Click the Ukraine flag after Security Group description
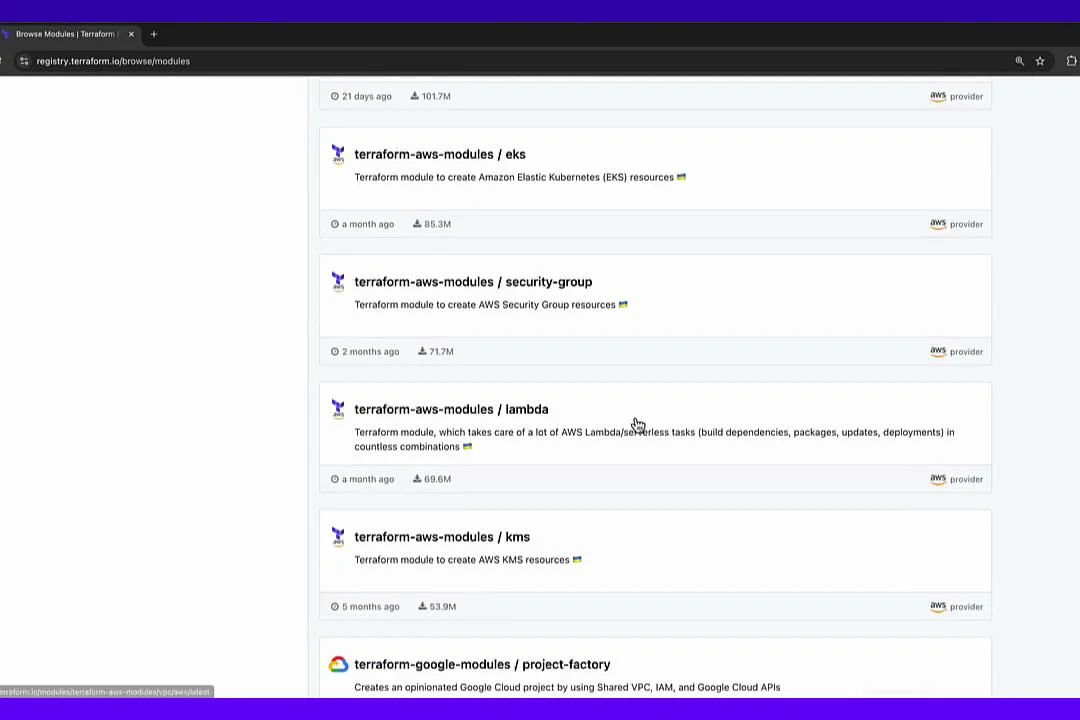 click(623, 305)
